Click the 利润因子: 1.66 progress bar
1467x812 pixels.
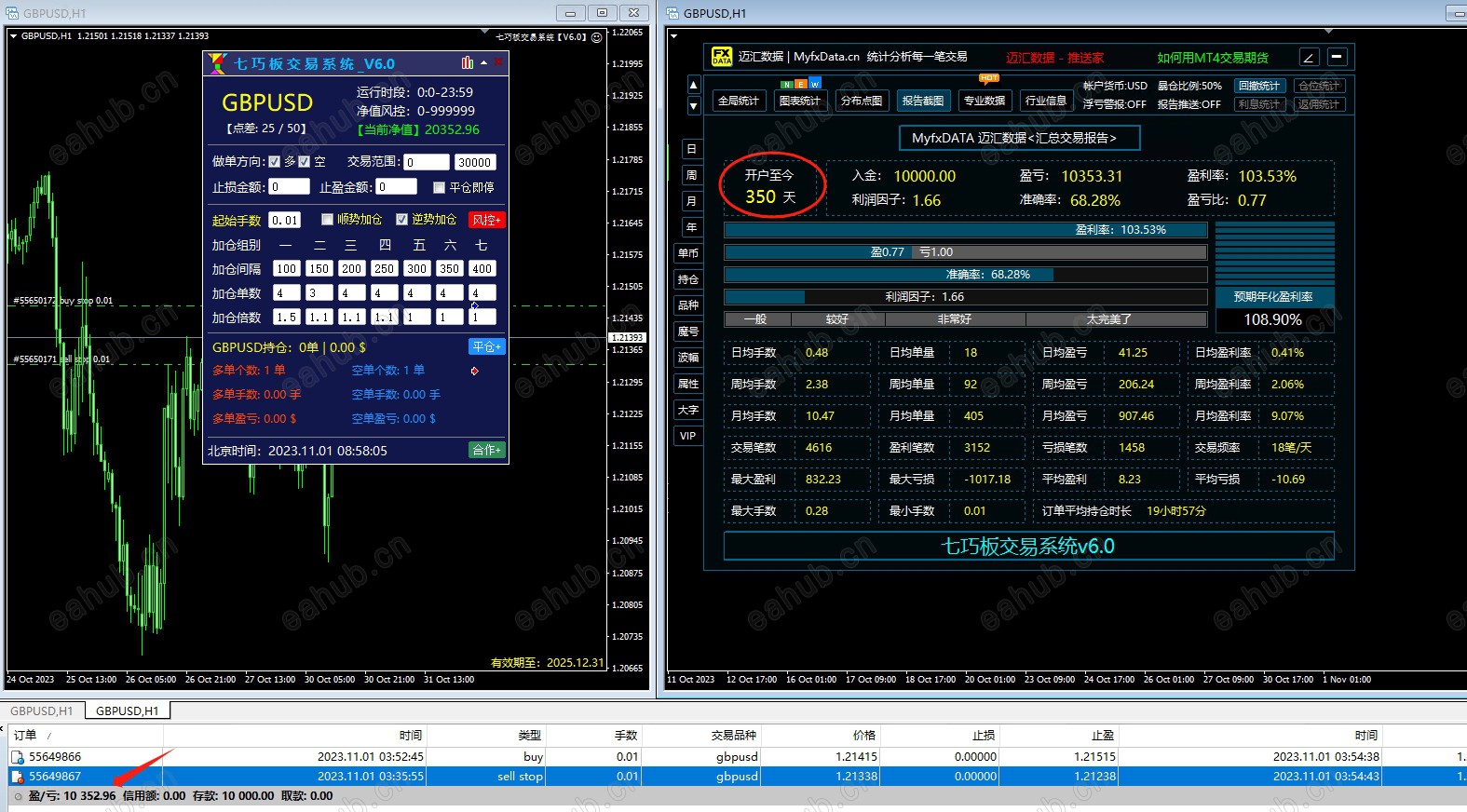965,297
